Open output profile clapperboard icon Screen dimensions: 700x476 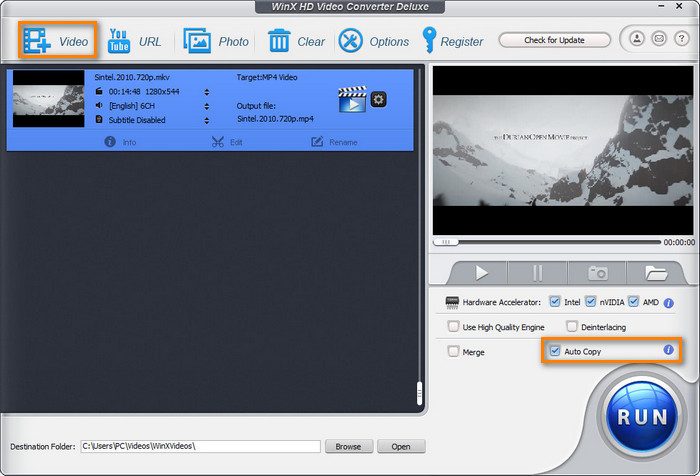pos(352,99)
